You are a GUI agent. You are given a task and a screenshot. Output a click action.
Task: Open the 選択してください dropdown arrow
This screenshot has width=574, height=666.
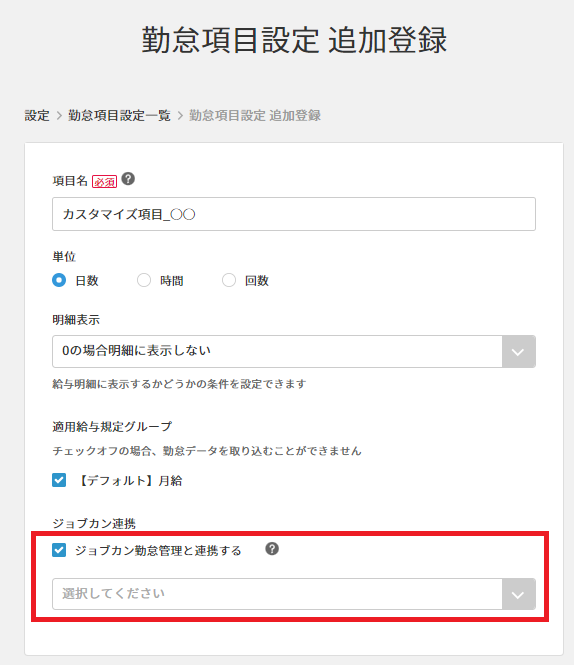point(518,594)
